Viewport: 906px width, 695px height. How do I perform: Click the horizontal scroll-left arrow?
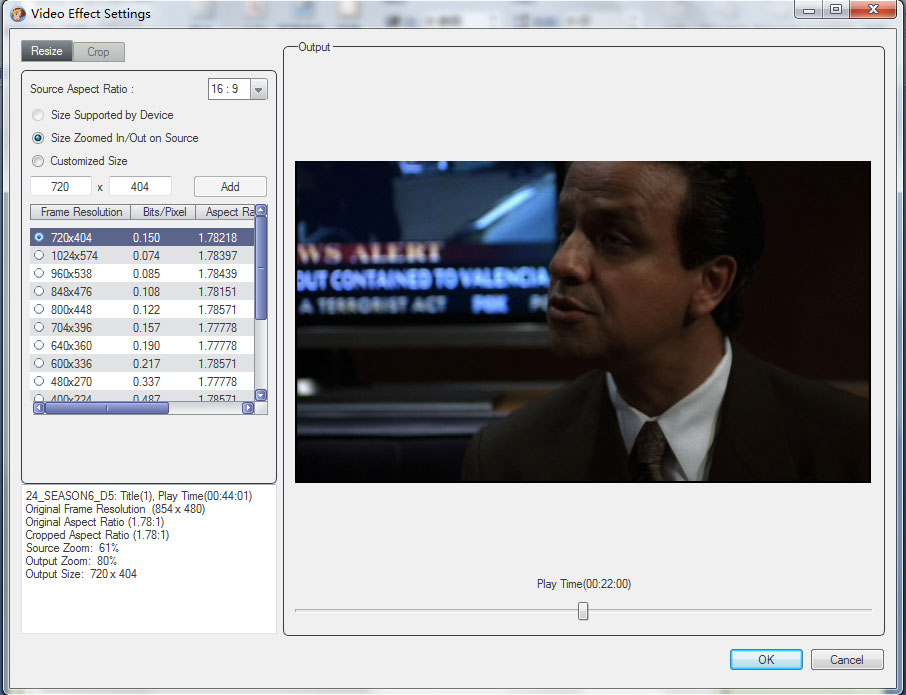pyautogui.click(x=39, y=408)
